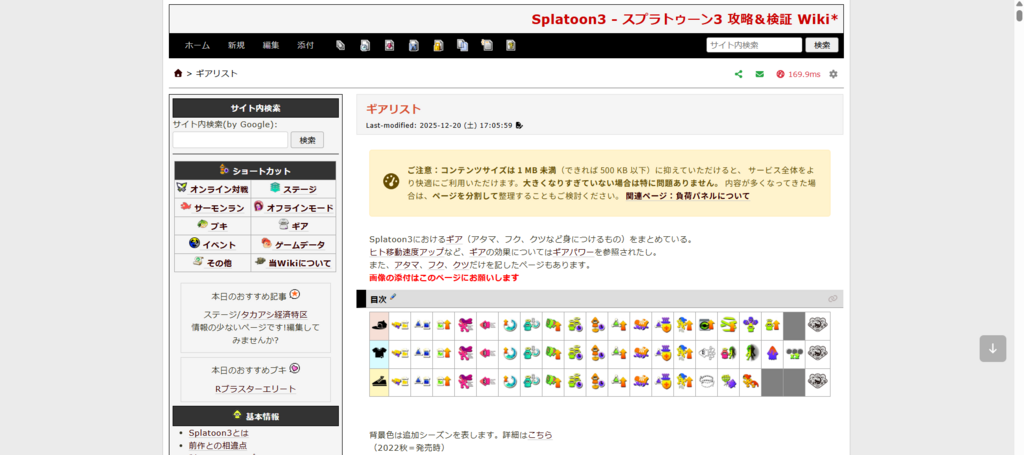Select the black cap headgear icon
1024x455 pixels.
tap(379, 325)
